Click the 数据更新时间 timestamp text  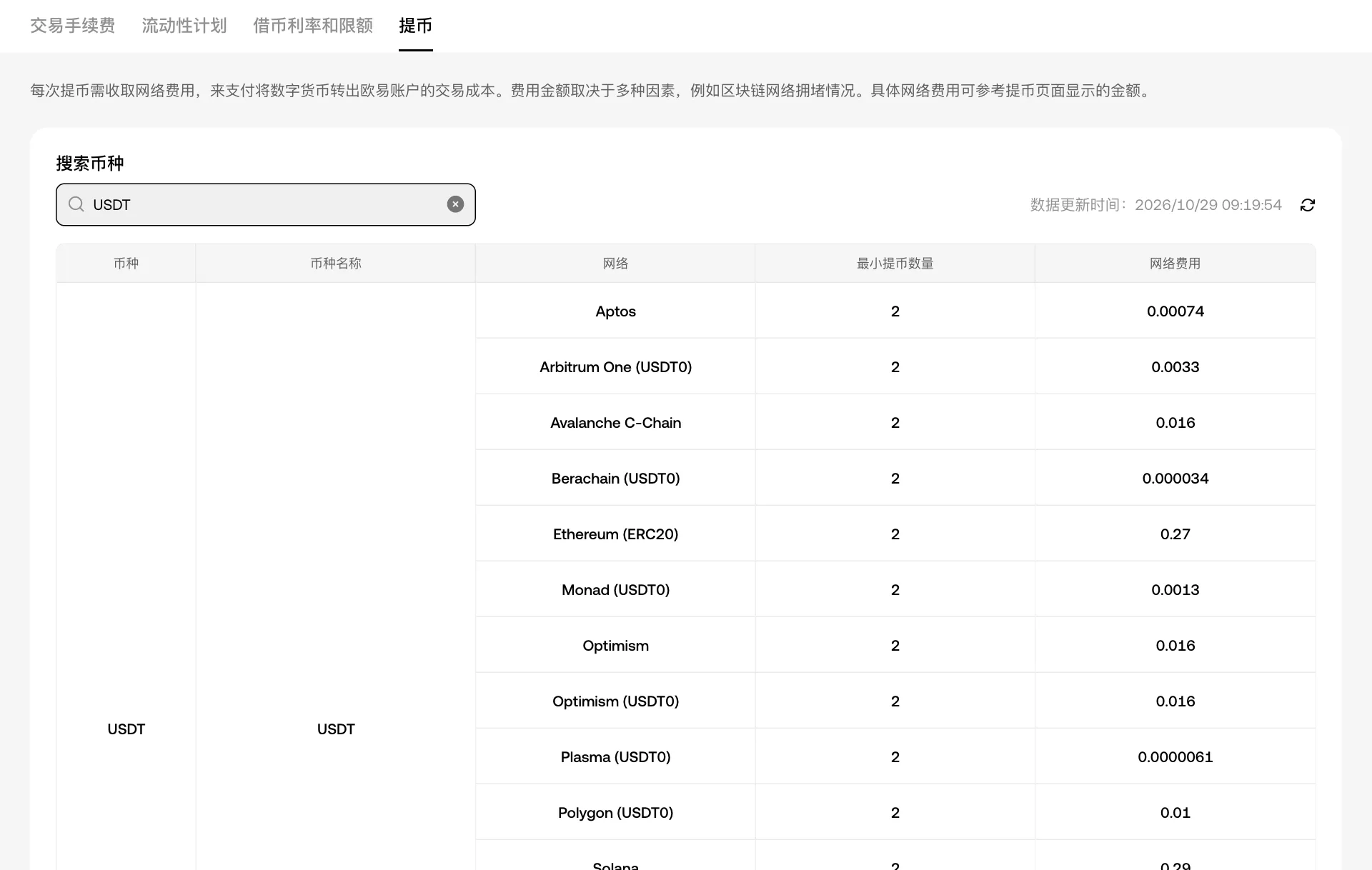1155,205
